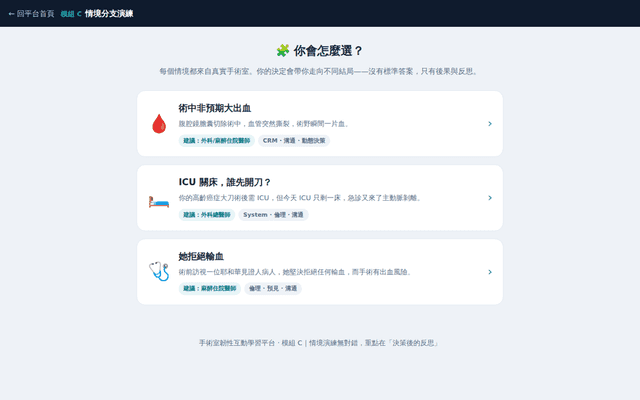Click the 建議：外科總醫師 tag

(x=207, y=215)
